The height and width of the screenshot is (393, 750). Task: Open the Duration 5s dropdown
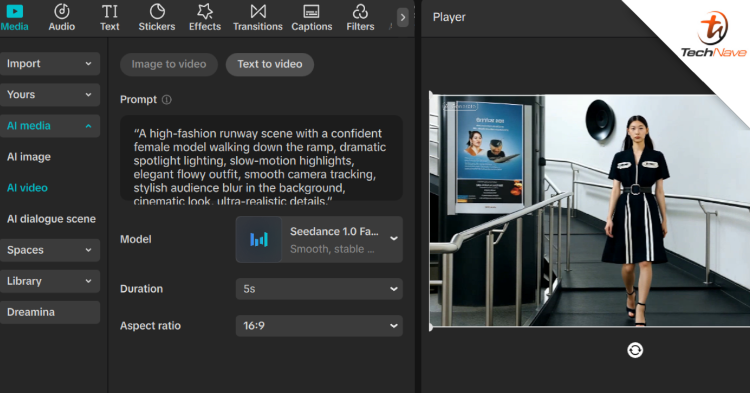click(319, 289)
